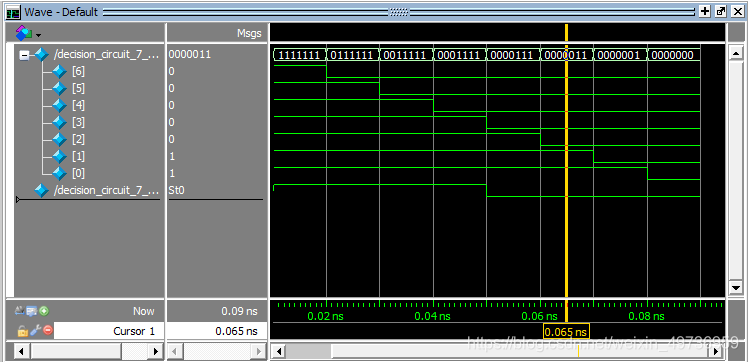
Task: Select signal bit [4]
Action: coord(78,105)
